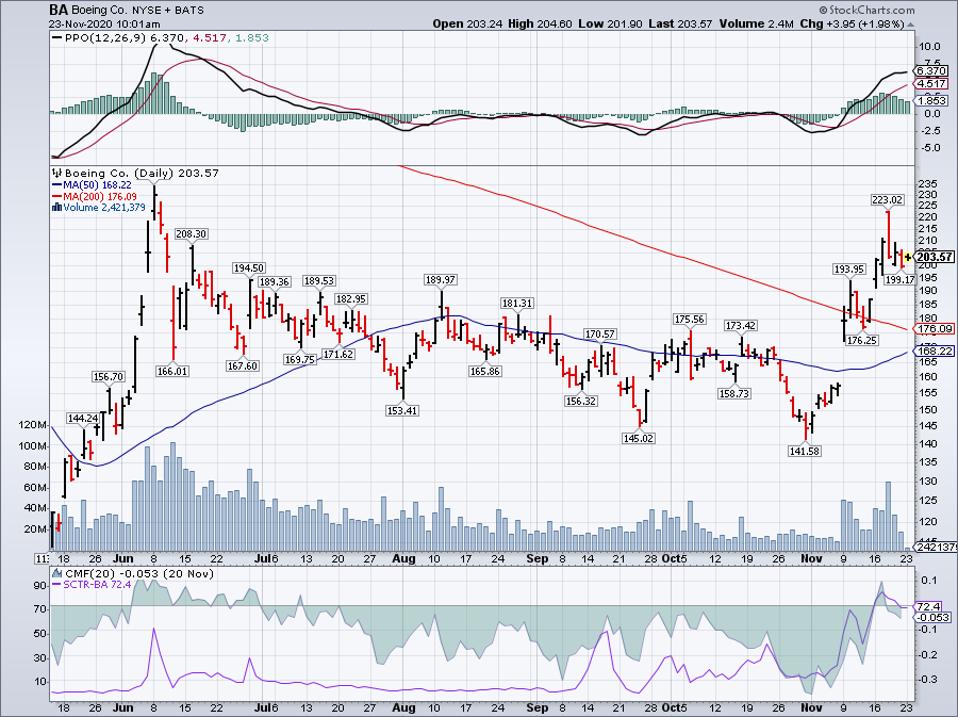Click the volume bars icon next to Volume 2,421,379
The width and height of the screenshot is (958, 717).
57,207
